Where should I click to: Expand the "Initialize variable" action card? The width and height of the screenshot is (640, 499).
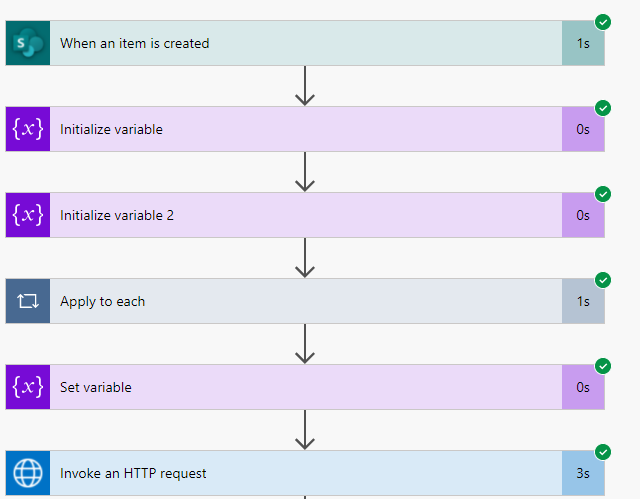click(300, 129)
